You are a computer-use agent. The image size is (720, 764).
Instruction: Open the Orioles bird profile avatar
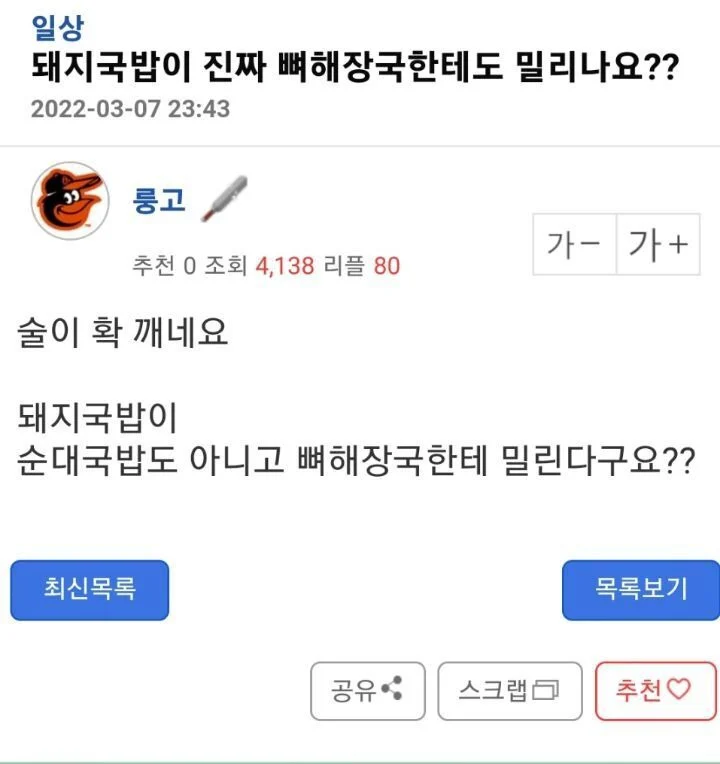point(69,201)
